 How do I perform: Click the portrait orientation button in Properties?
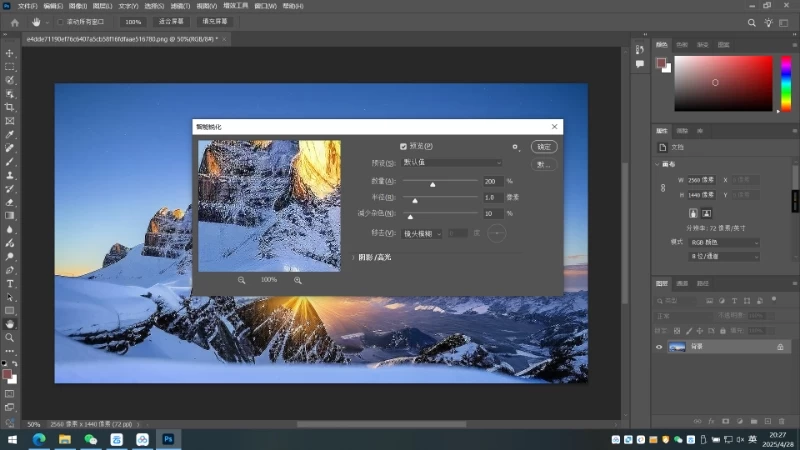pos(693,213)
